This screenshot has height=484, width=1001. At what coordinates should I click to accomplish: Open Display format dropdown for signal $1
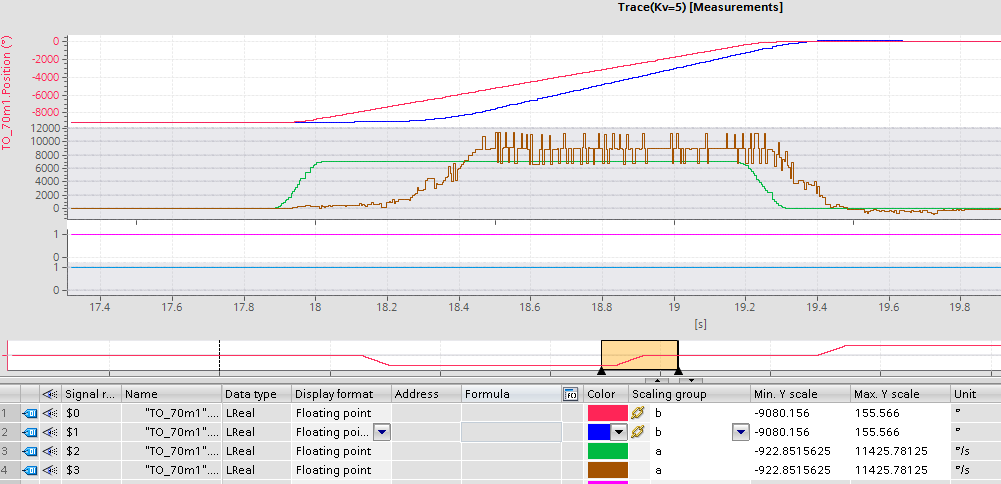tap(382, 432)
